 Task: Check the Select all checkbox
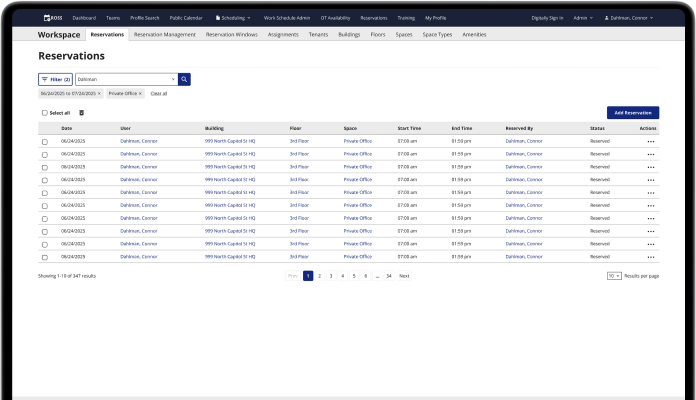click(x=45, y=113)
